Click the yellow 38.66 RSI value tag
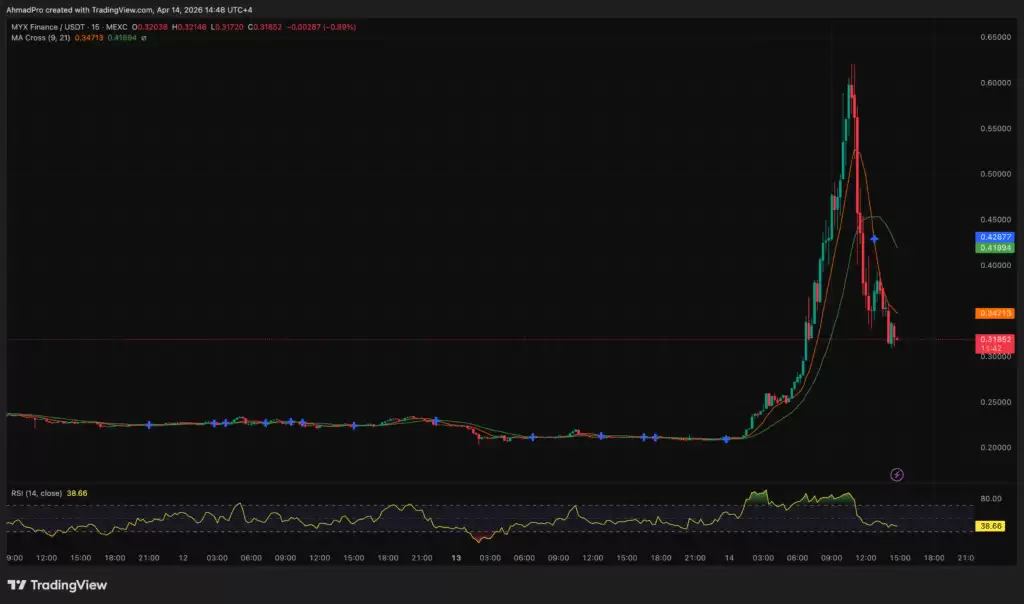 click(x=991, y=524)
